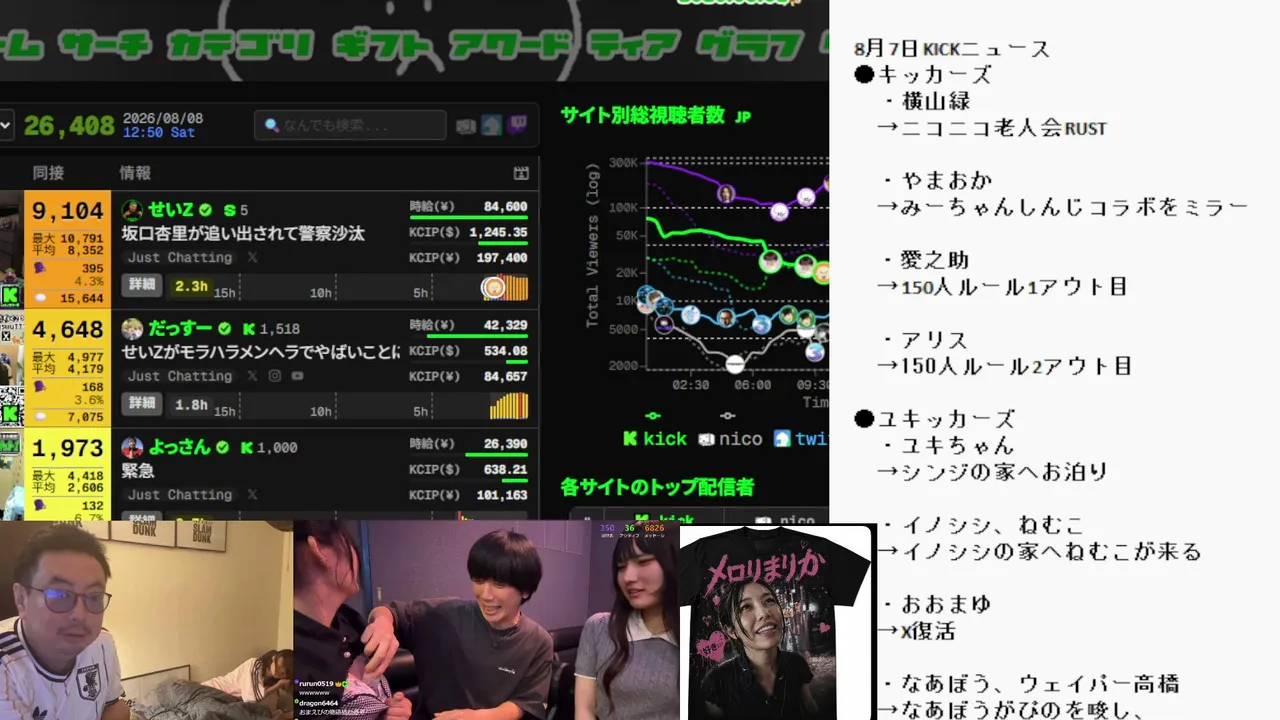Click the verified badge next to せいZ
Screen dimensions: 1280x720
[x=205, y=210]
